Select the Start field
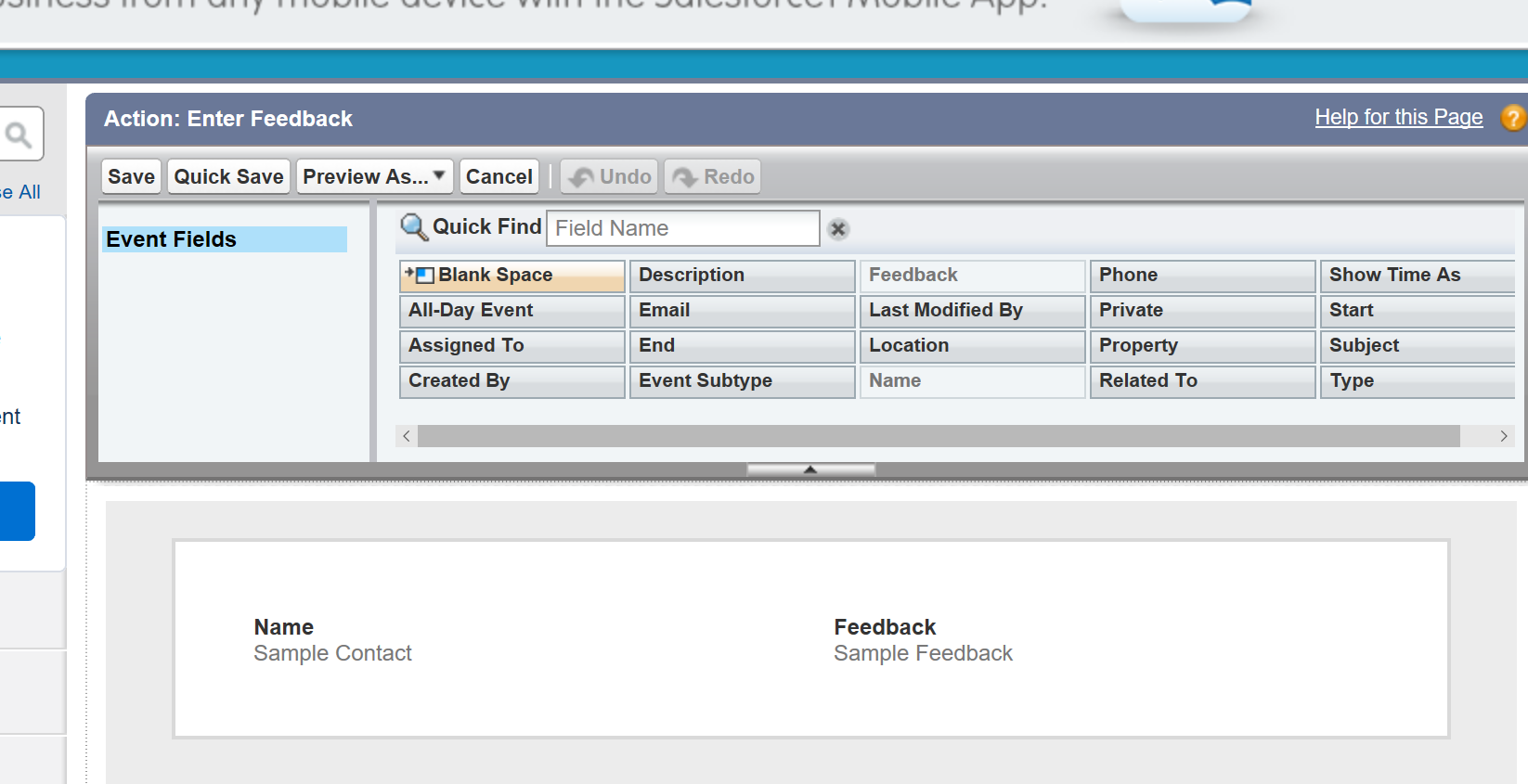The image size is (1528, 784). coord(1418,311)
